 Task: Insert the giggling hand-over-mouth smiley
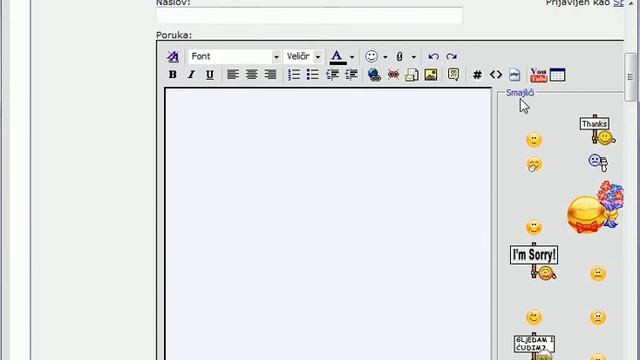tap(534, 165)
